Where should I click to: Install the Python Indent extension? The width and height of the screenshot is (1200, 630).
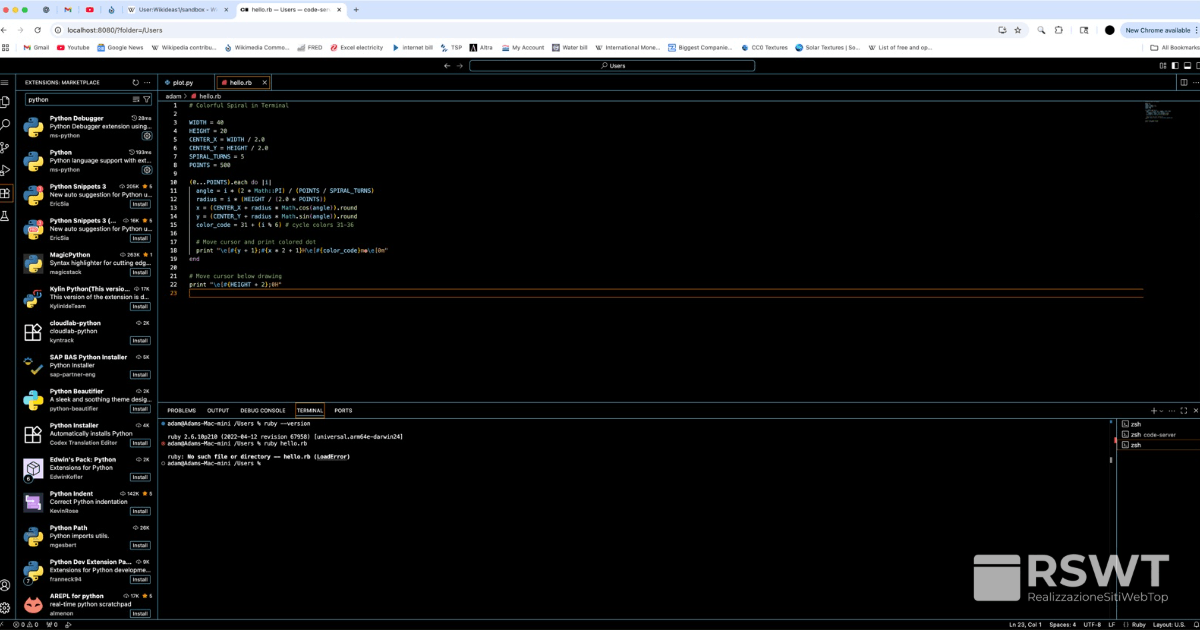140,511
